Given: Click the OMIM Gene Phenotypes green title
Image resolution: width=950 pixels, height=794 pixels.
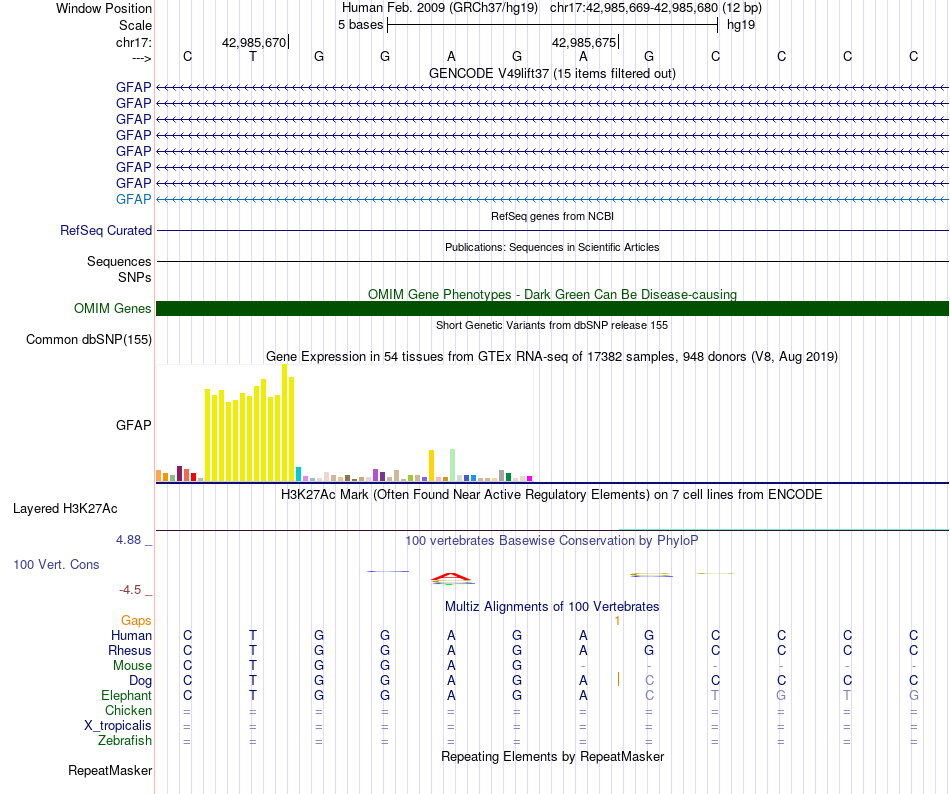Looking at the screenshot, I should pyautogui.click(x=552, y=294).
